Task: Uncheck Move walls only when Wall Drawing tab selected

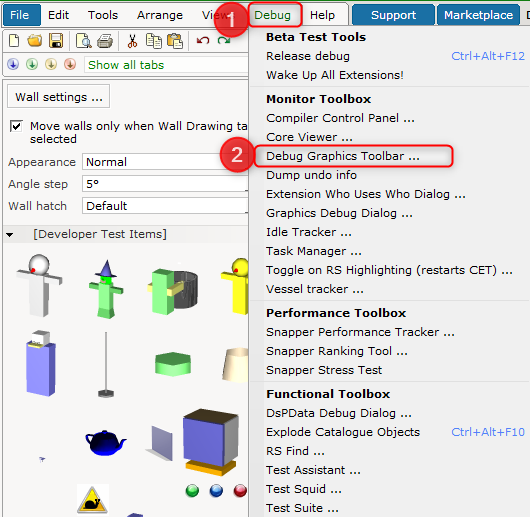Action: (x=16, y=126)
